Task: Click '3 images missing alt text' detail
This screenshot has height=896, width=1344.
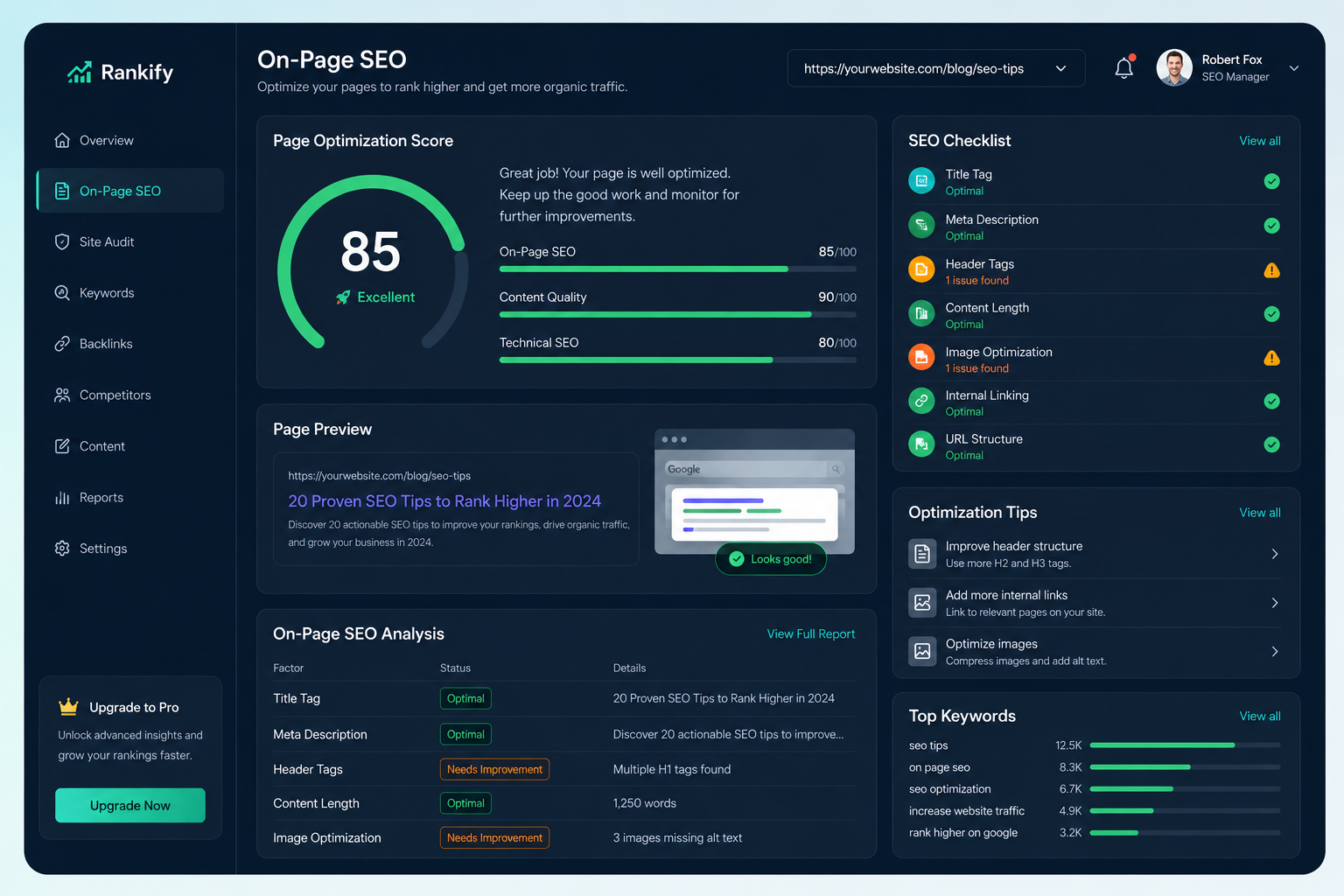Action: tap(677, 837)
